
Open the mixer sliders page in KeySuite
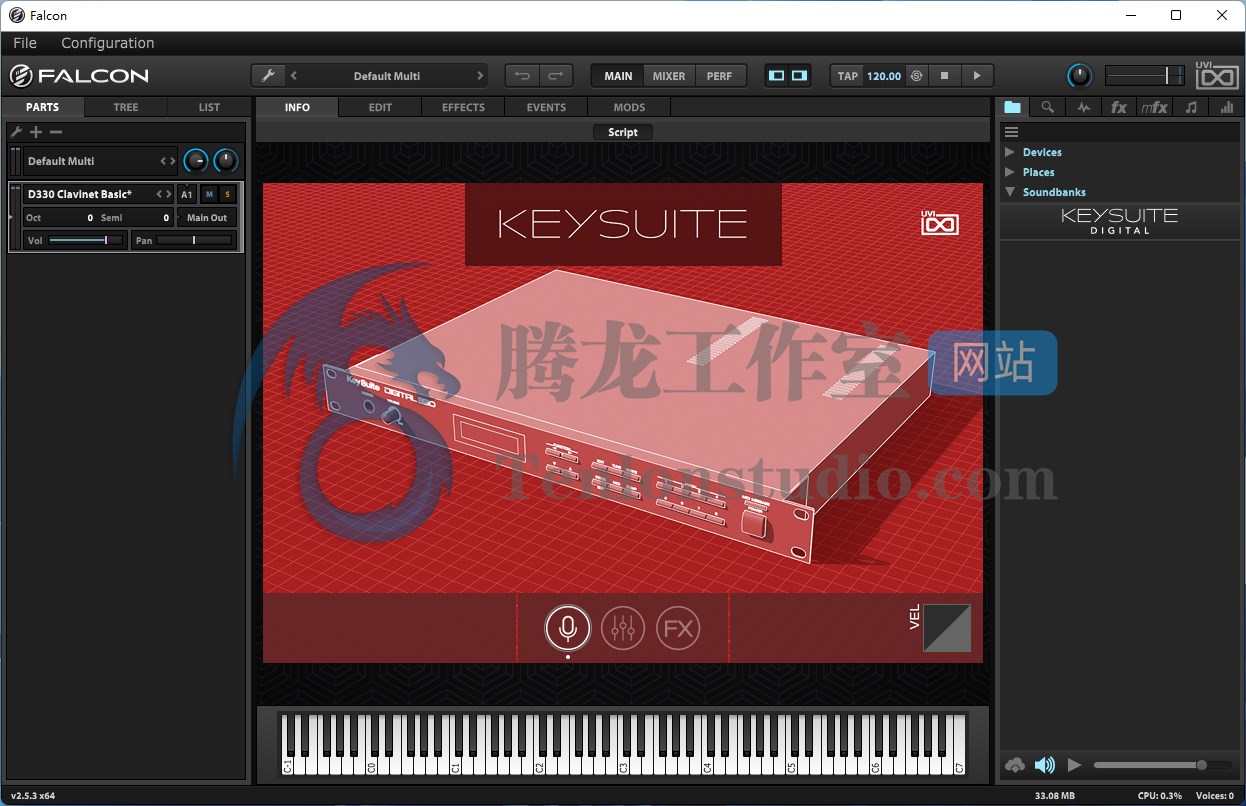point(623,628)
